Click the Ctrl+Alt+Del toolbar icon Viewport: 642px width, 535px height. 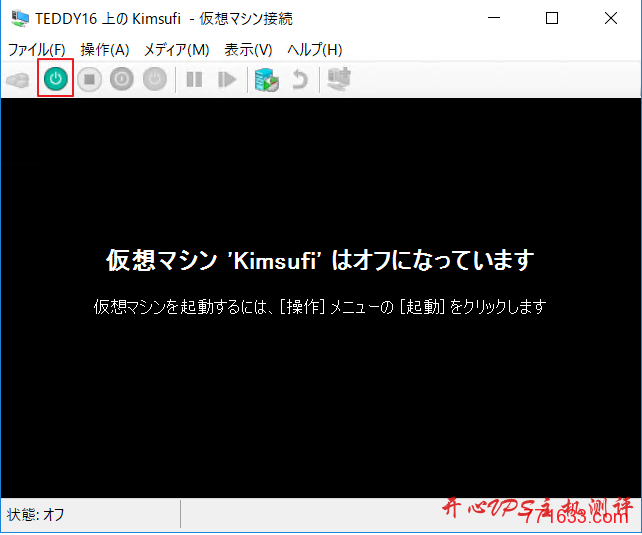[18, 79]
